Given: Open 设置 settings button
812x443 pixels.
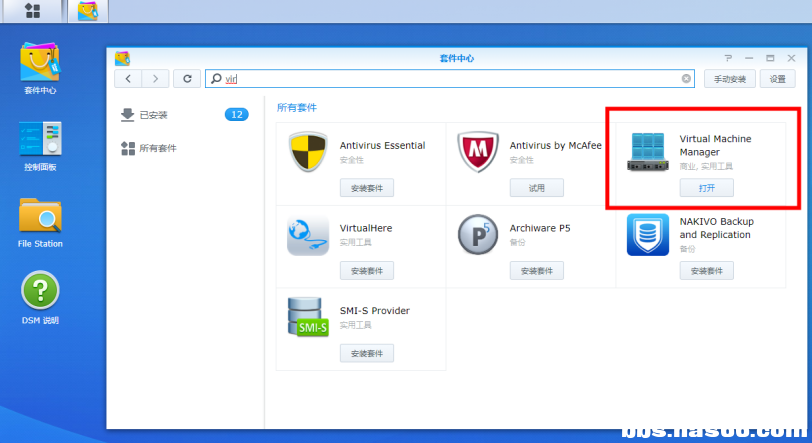Looking at the screenshot, I should pos(778,79).
